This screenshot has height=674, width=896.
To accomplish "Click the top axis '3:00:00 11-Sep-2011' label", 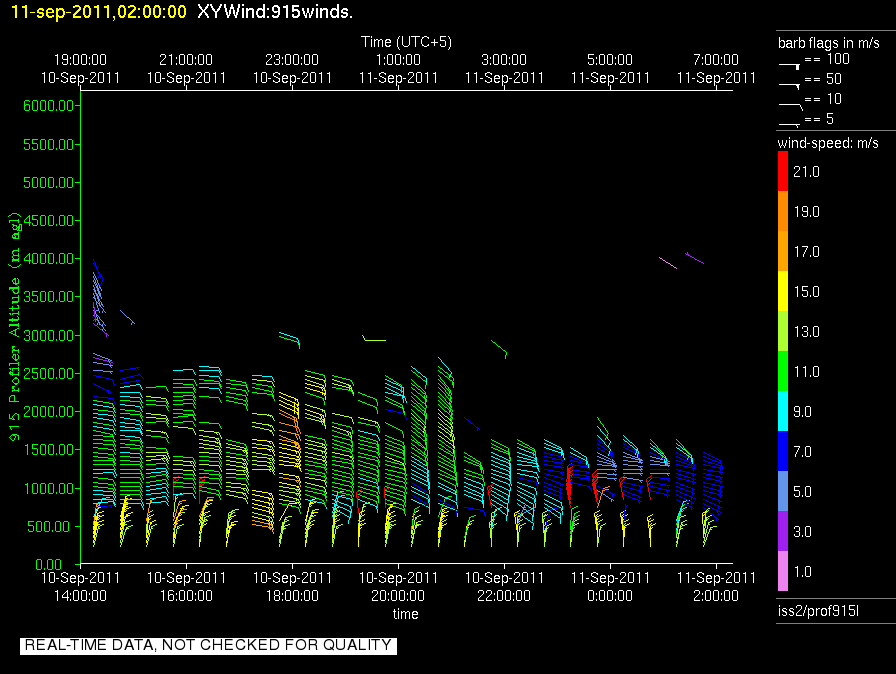I will coord(504,69).
